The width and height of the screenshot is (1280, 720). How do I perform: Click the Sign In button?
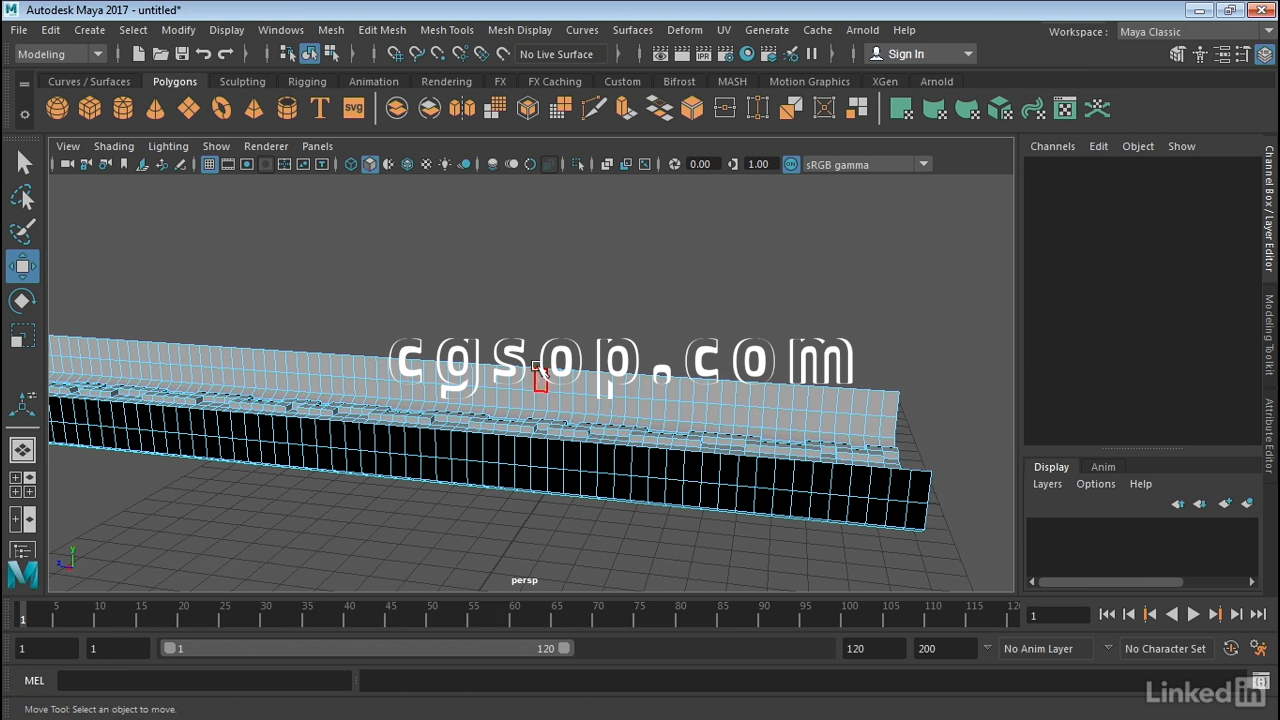pos(905,54)
